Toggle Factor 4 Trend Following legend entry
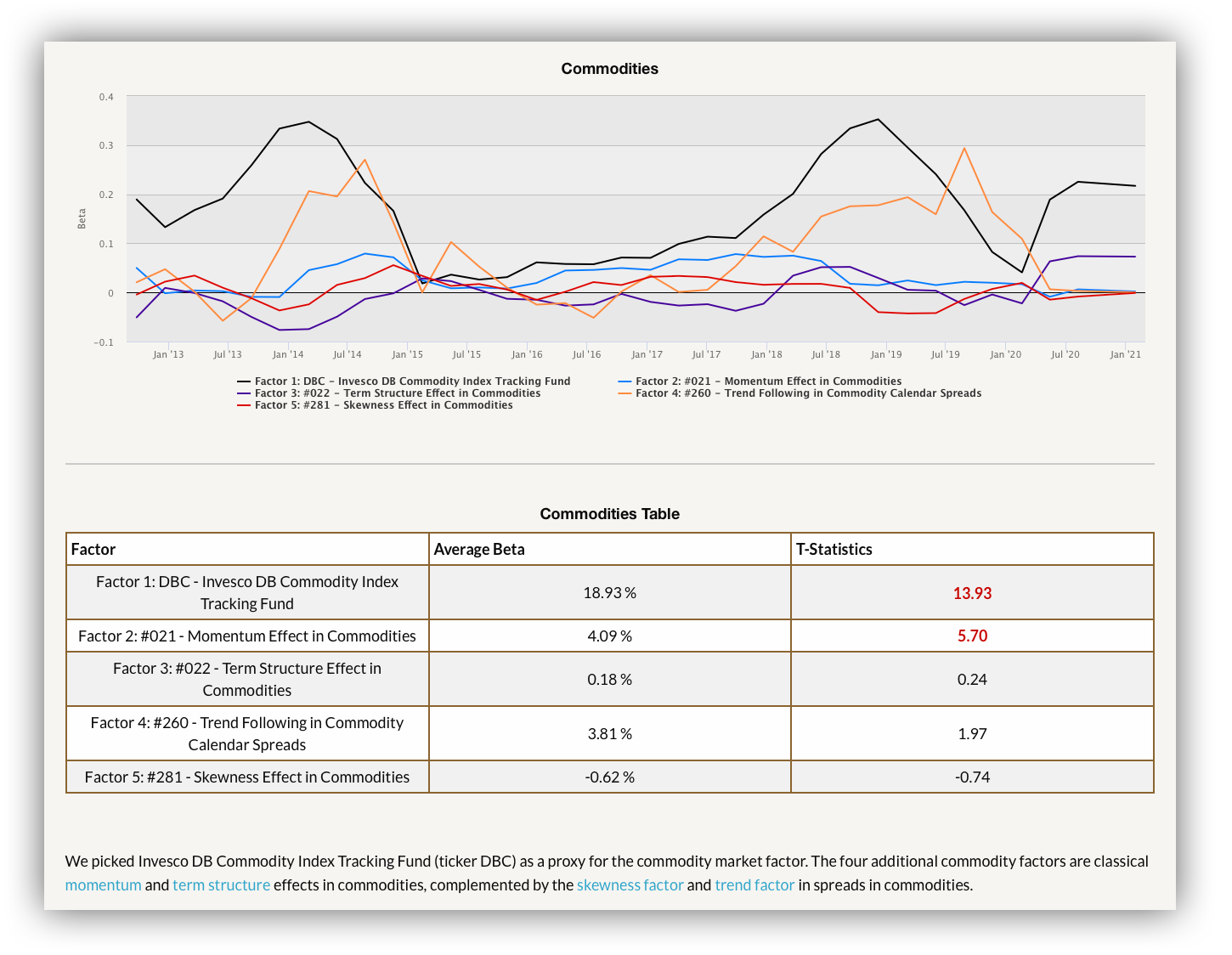This screenshot has height=955, width=1232. coord(800,393)
